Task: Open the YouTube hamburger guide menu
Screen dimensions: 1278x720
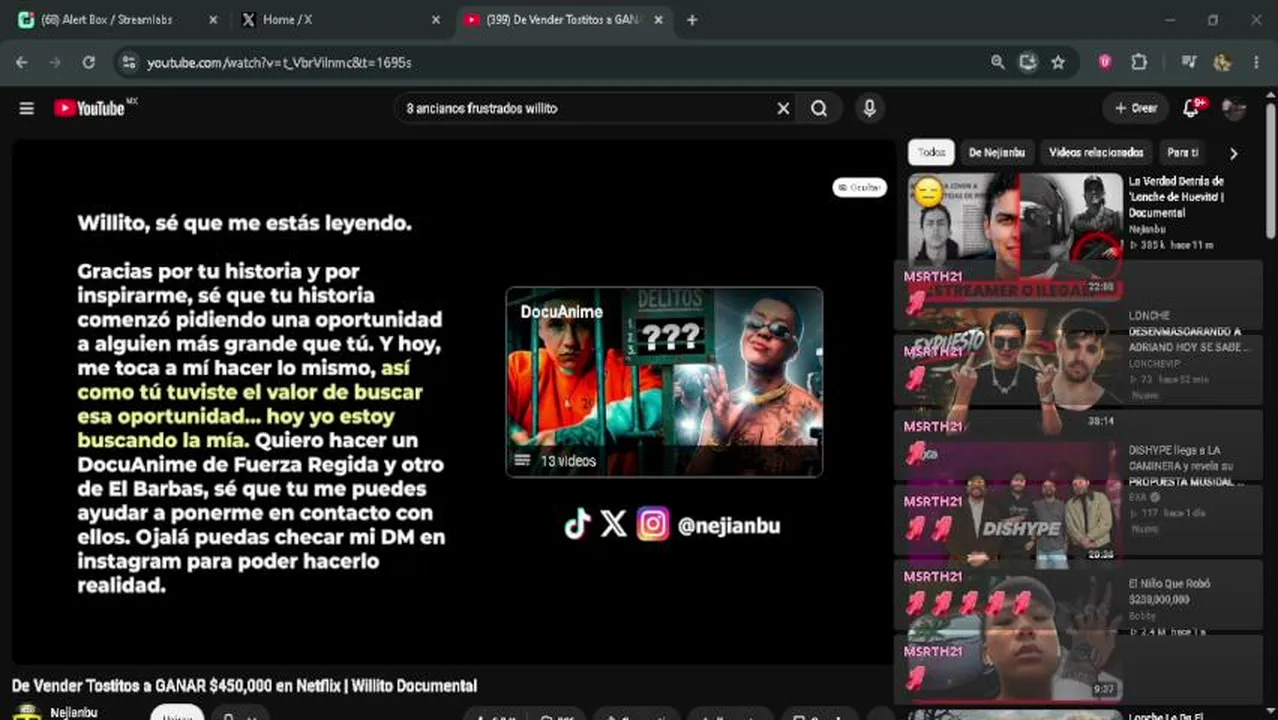Action: click(27, 108)
